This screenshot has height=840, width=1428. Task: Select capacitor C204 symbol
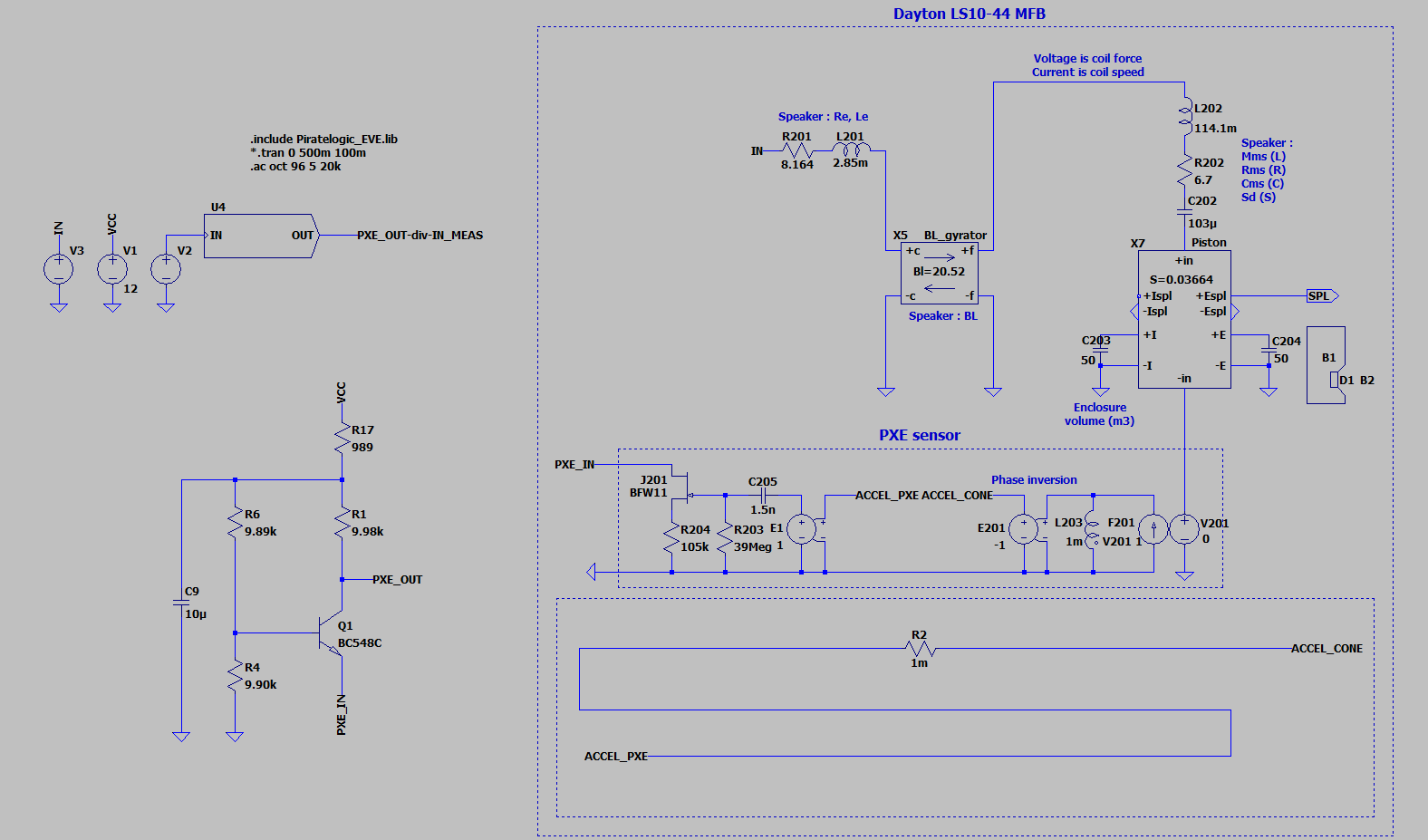[x=1268, y=350]
